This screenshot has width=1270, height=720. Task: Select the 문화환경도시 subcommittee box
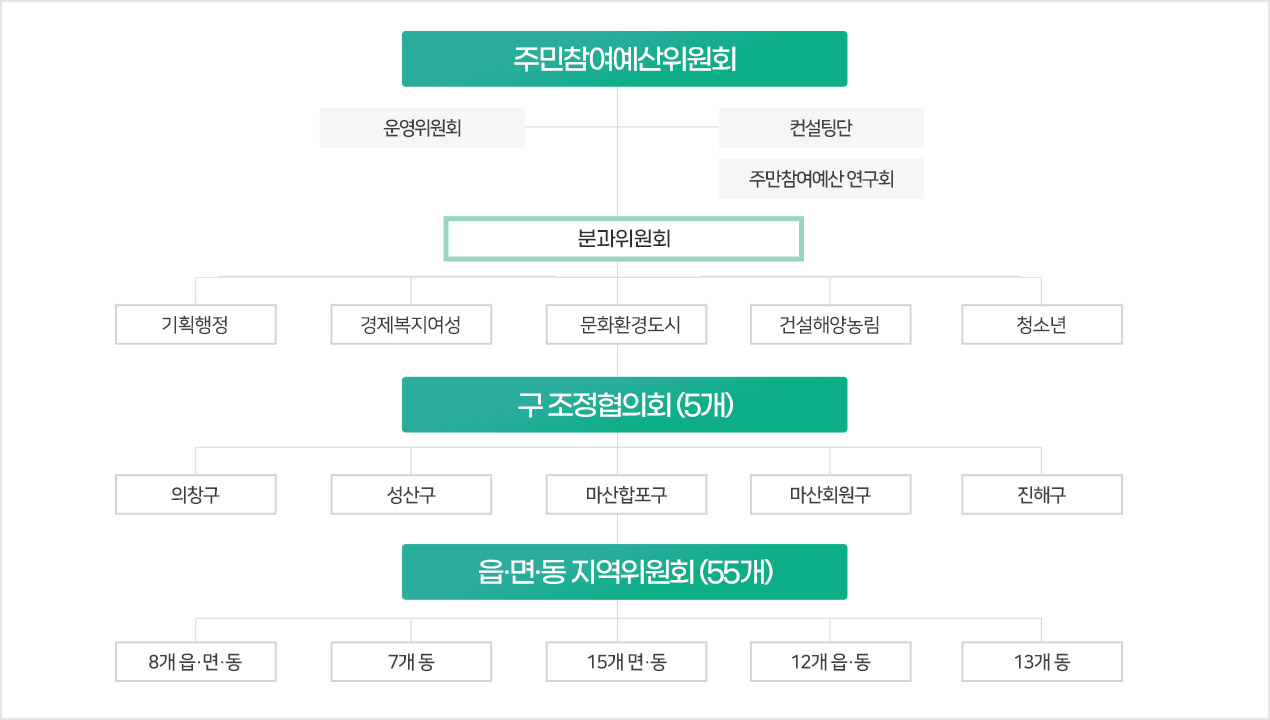click(627, 324)
